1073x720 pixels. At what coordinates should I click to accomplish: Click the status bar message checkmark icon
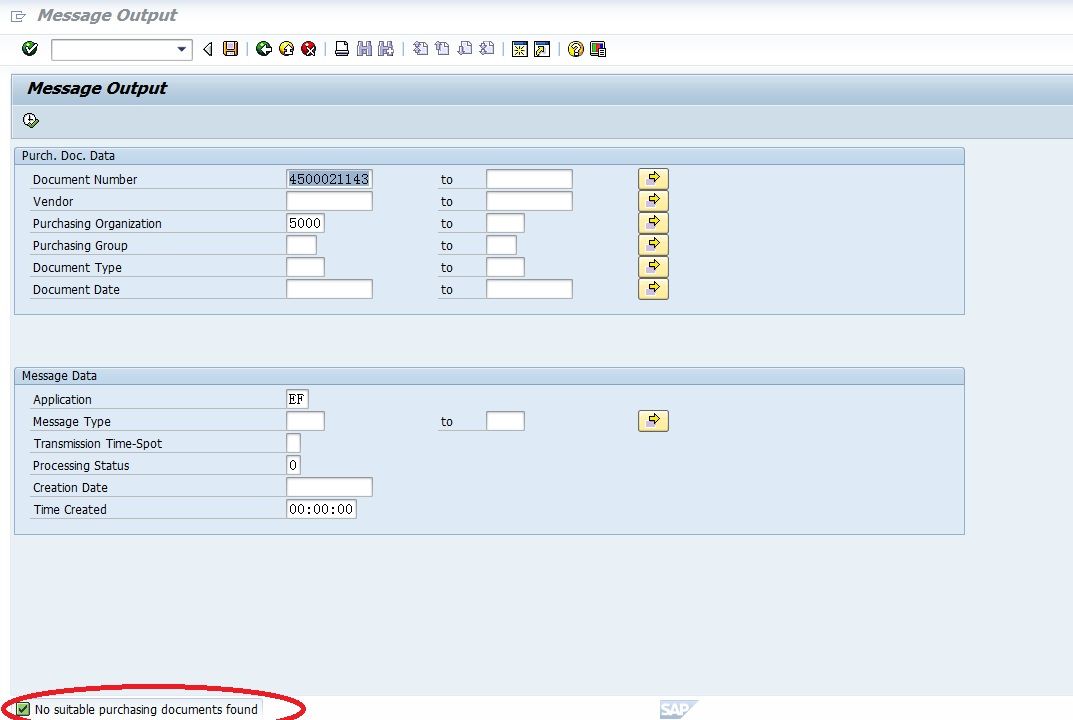[23, 709]
